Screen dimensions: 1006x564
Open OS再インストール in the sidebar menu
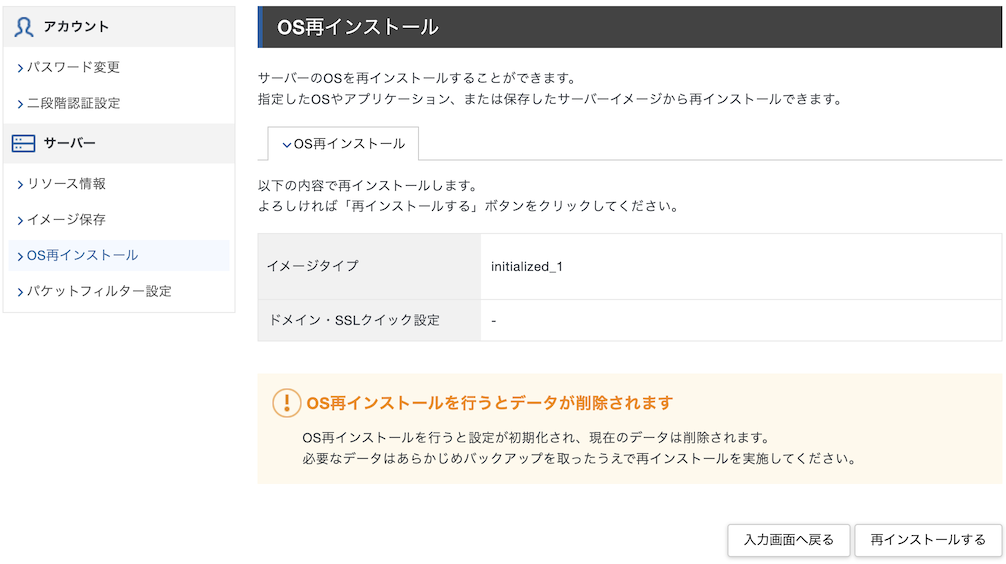83,256
